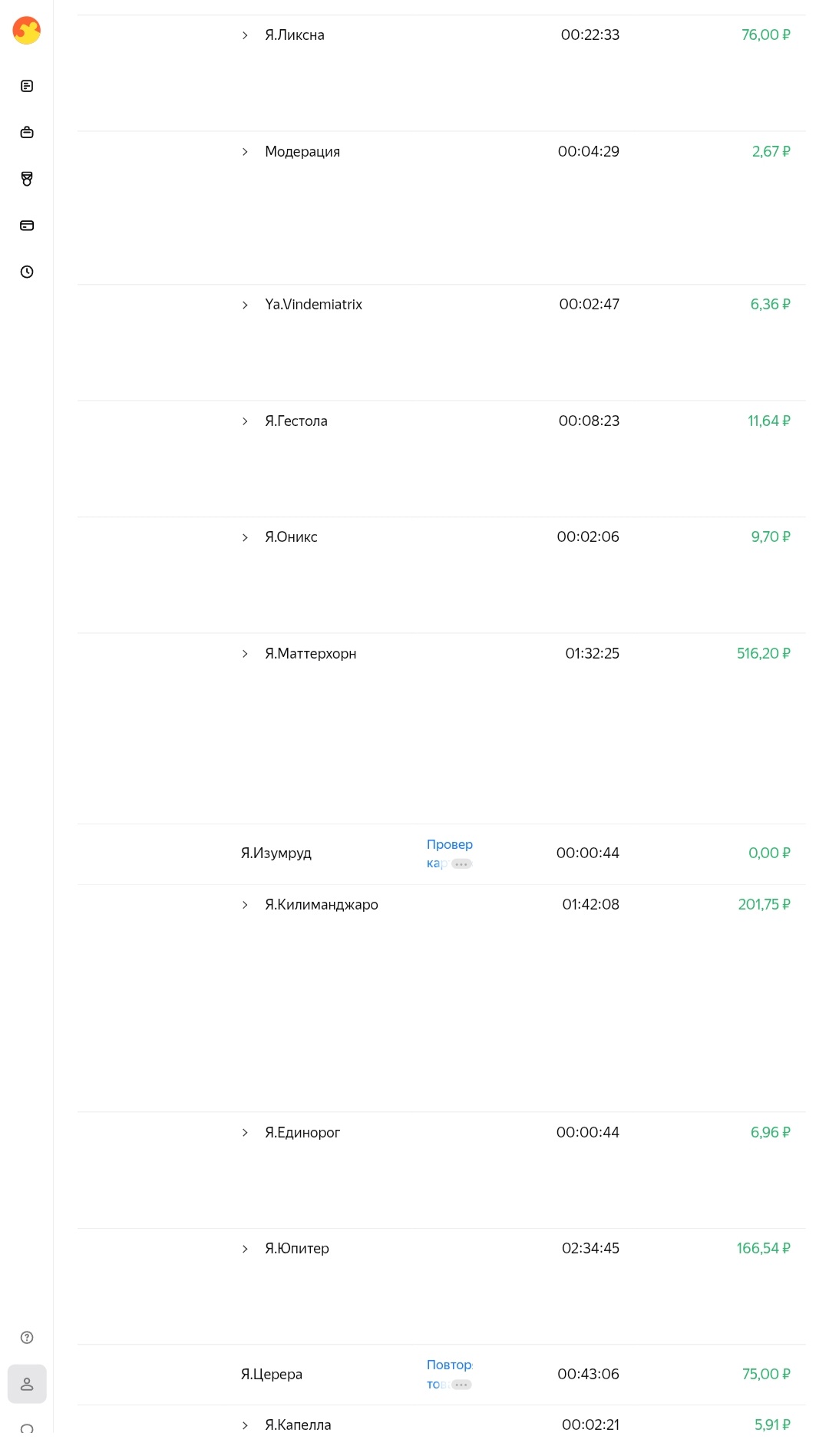Screen dimensions: 829x1456
Task: Expand the Я.Маттерхорн row
Action: (245, 654)
